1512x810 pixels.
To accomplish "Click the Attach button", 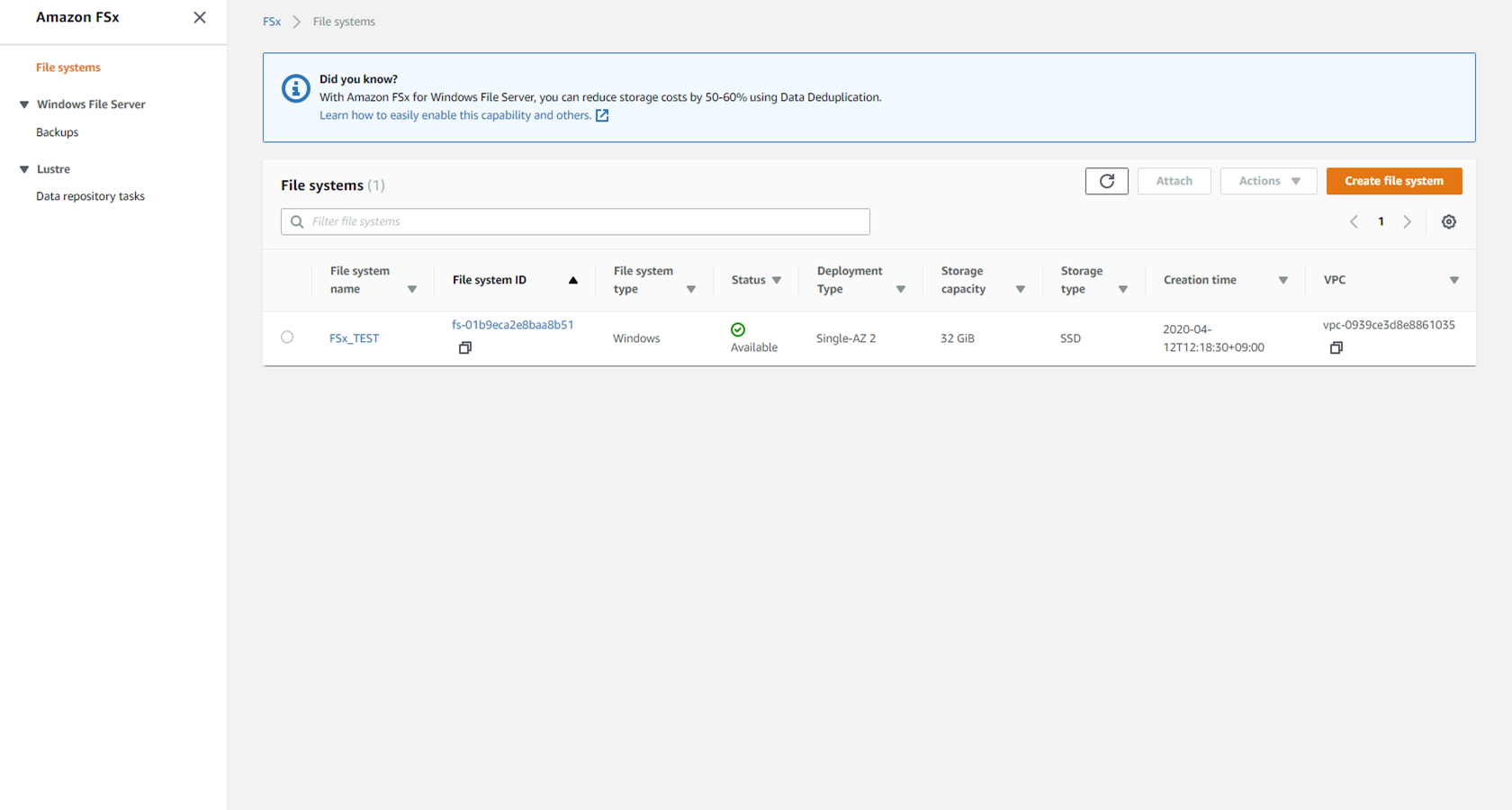I will (1174, 181).
